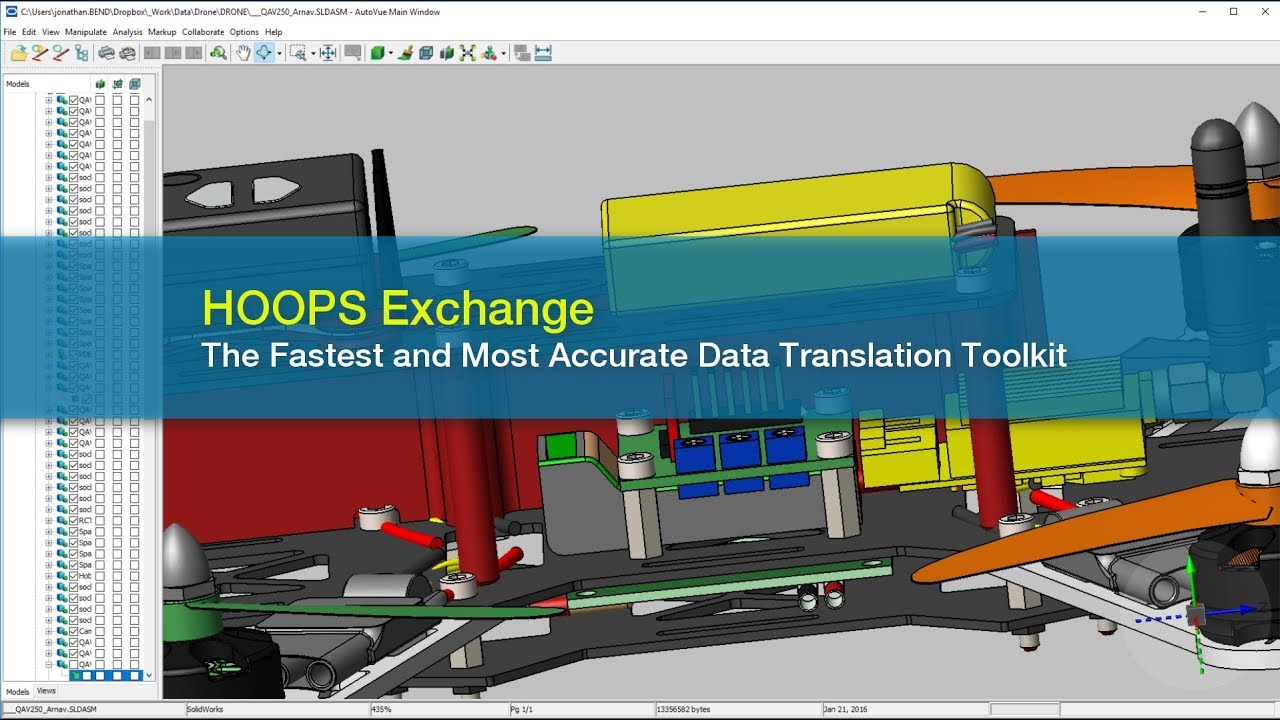Open the Rotate tool dropdown arrow
Image resolution: width=1280 pixels, height=720 pixels.
[x=279, y=53]
